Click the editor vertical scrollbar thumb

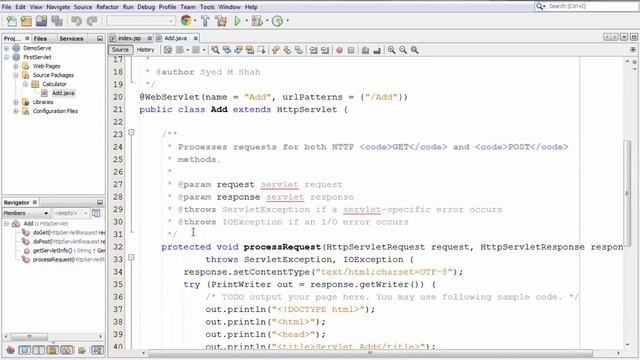coord(627,192)
